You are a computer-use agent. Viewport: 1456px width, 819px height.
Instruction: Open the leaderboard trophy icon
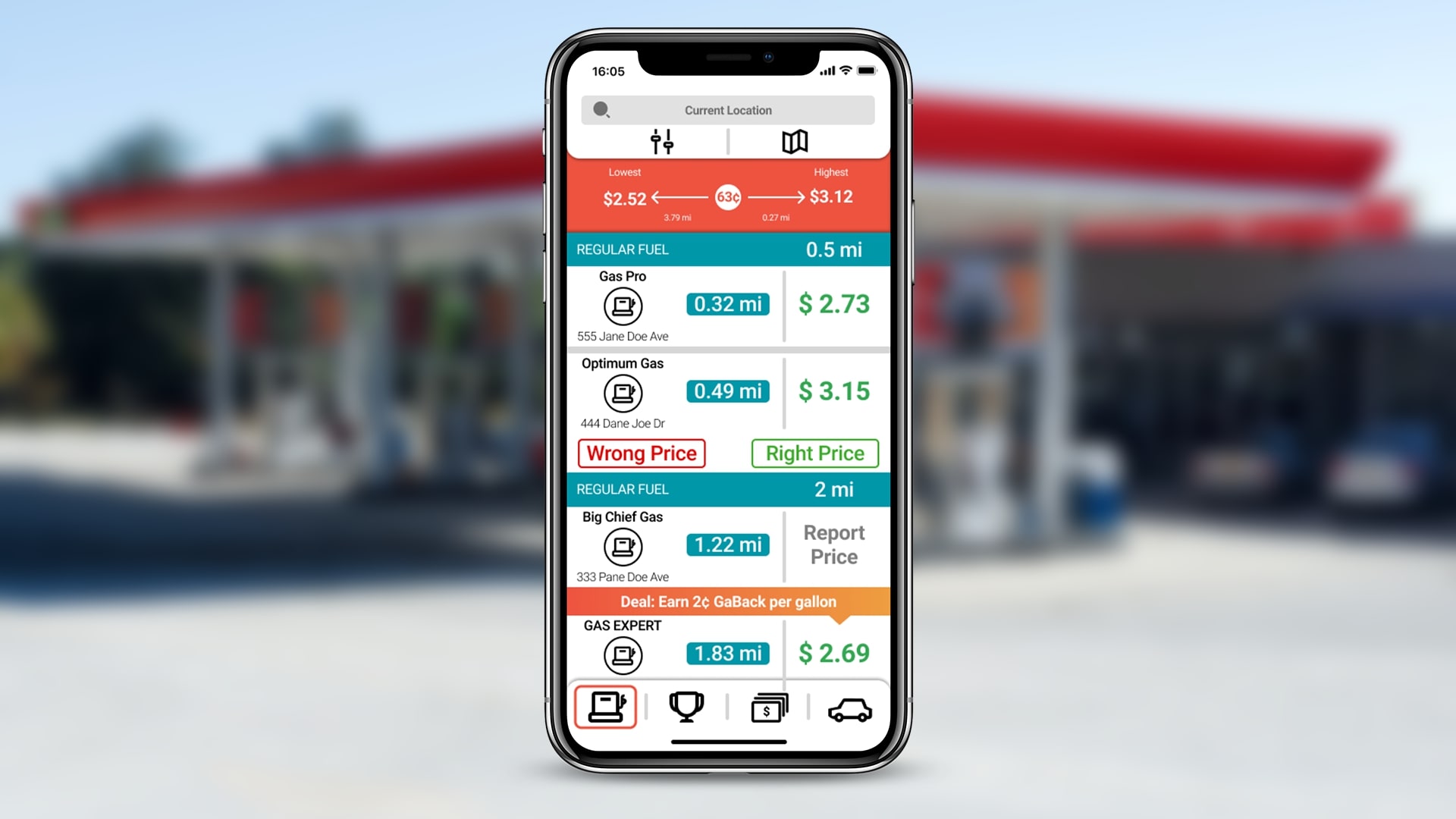(686, 705)
